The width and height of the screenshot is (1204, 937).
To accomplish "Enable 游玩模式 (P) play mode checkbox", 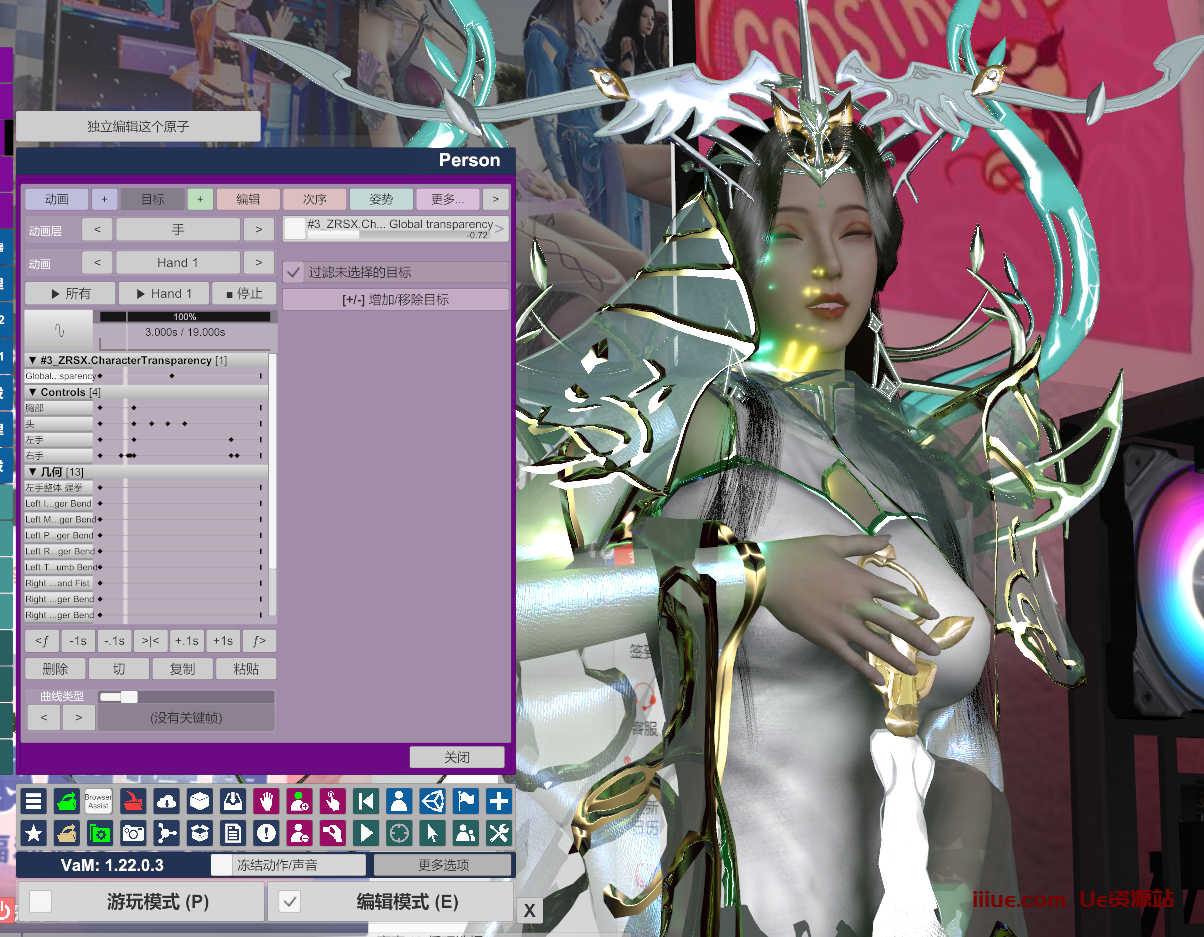I will pos(41,902).
